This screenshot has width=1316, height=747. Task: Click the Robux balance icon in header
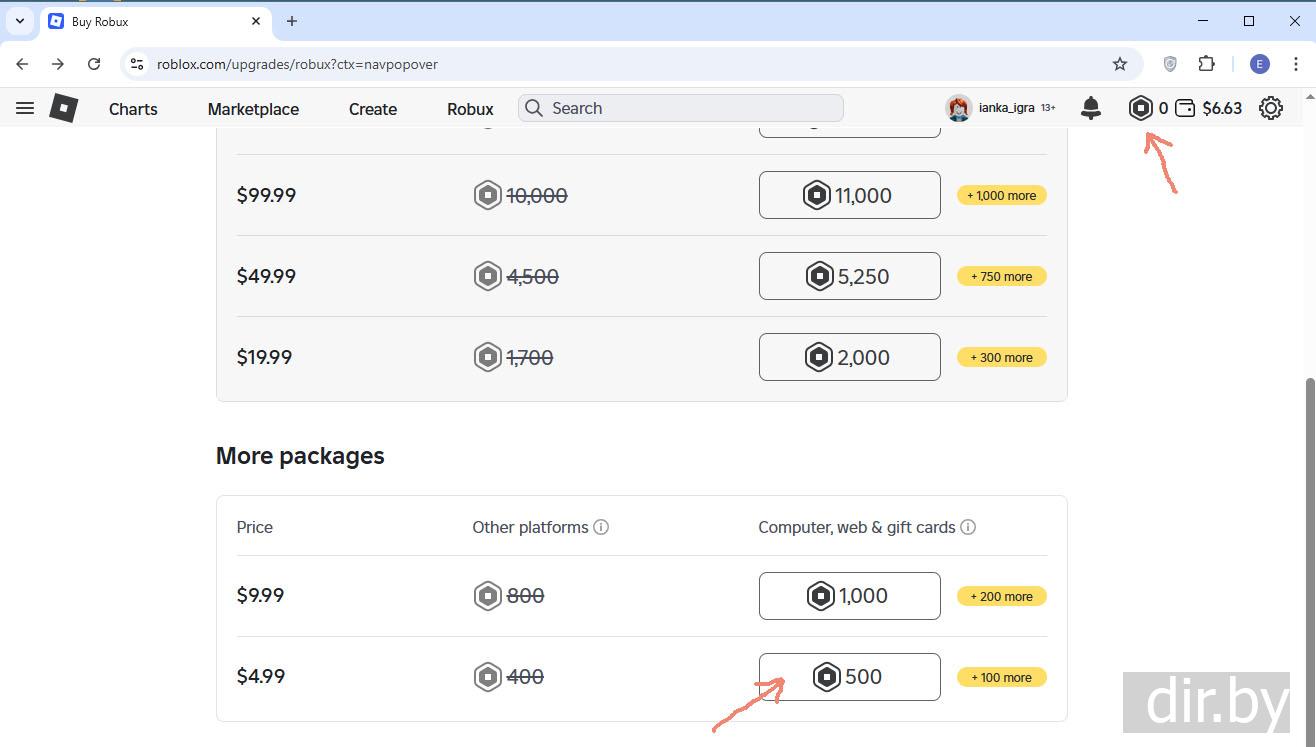[1141, 108]
